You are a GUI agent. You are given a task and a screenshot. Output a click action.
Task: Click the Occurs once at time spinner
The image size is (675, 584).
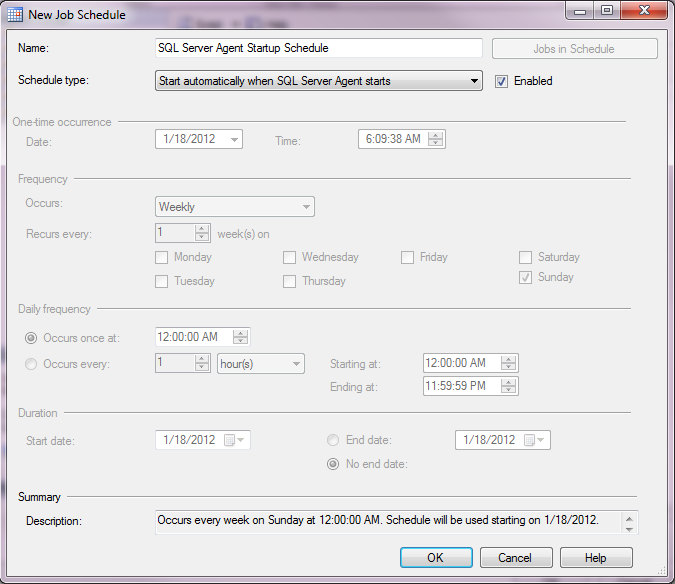tap(240, 337)
